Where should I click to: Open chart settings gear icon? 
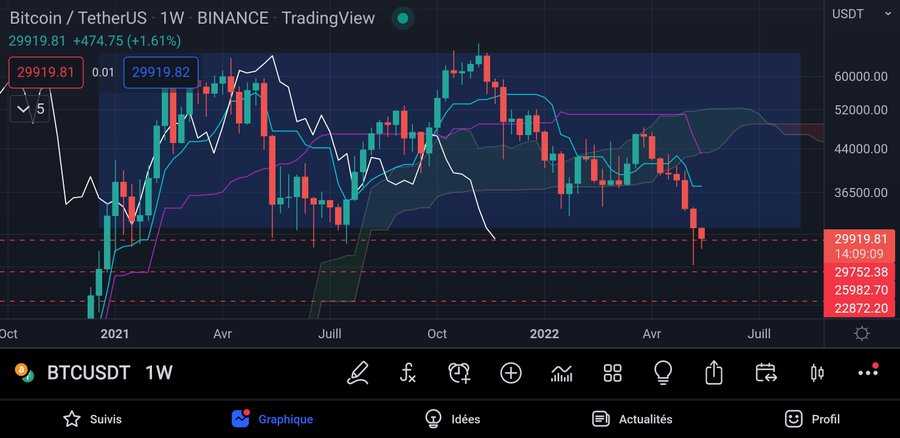862,334
